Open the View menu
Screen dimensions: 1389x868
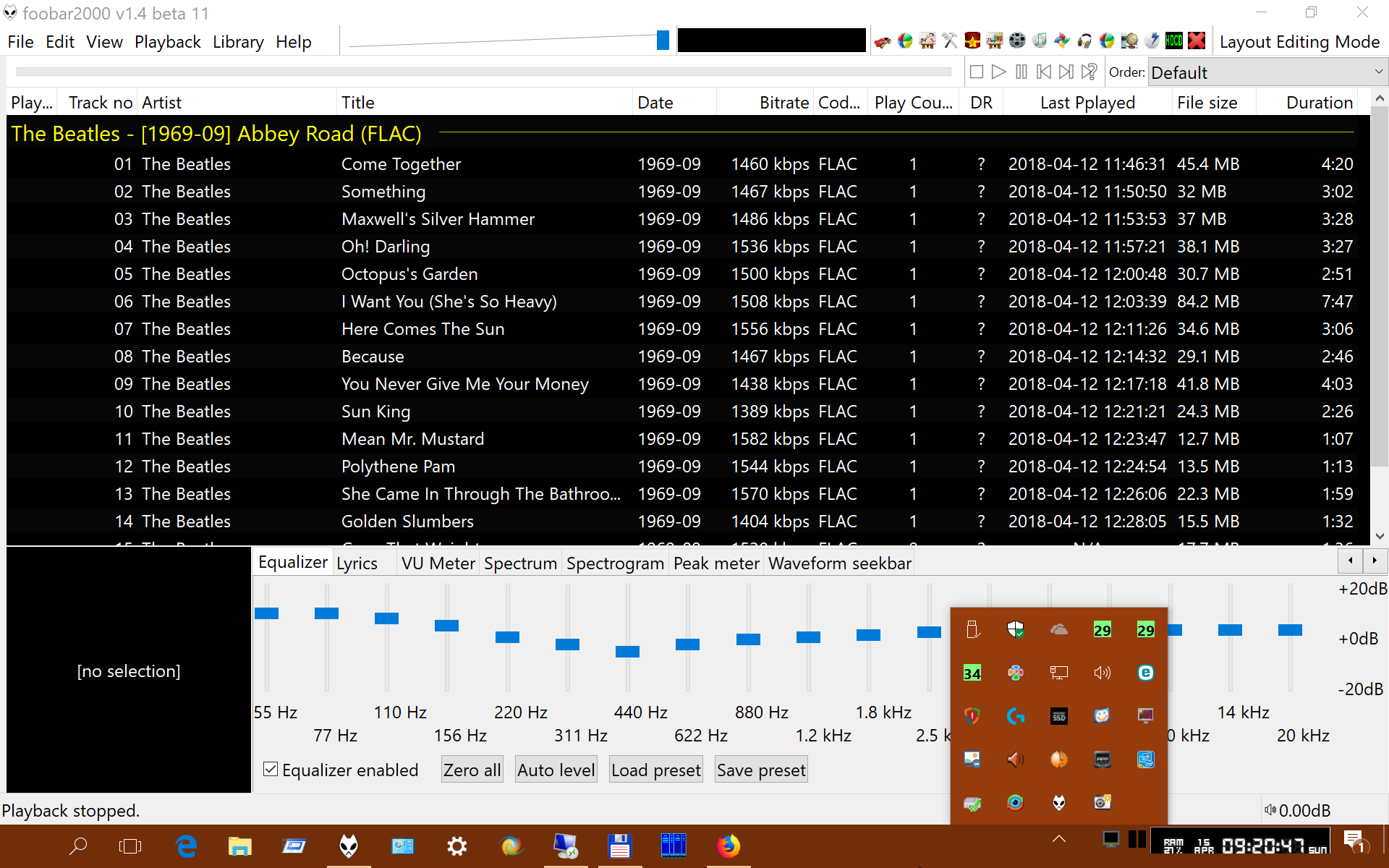[104, 42]
